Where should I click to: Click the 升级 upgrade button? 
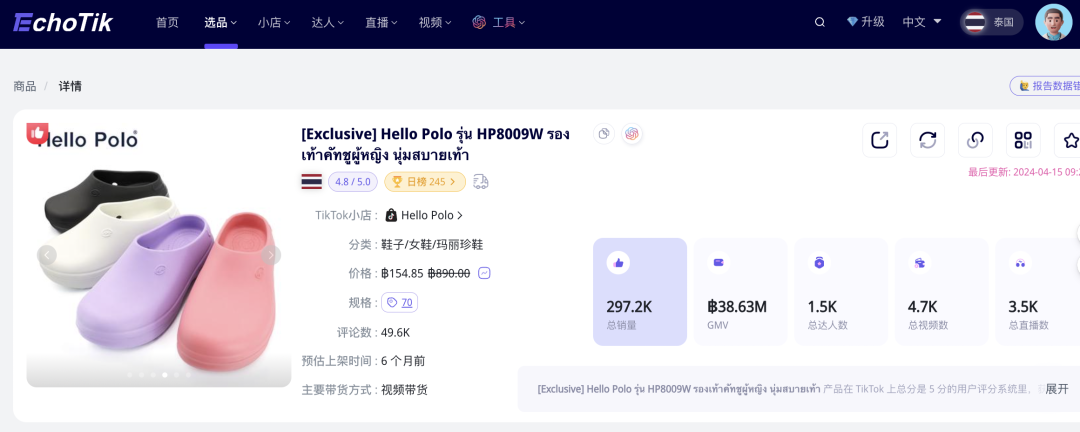tap(866, 22)
